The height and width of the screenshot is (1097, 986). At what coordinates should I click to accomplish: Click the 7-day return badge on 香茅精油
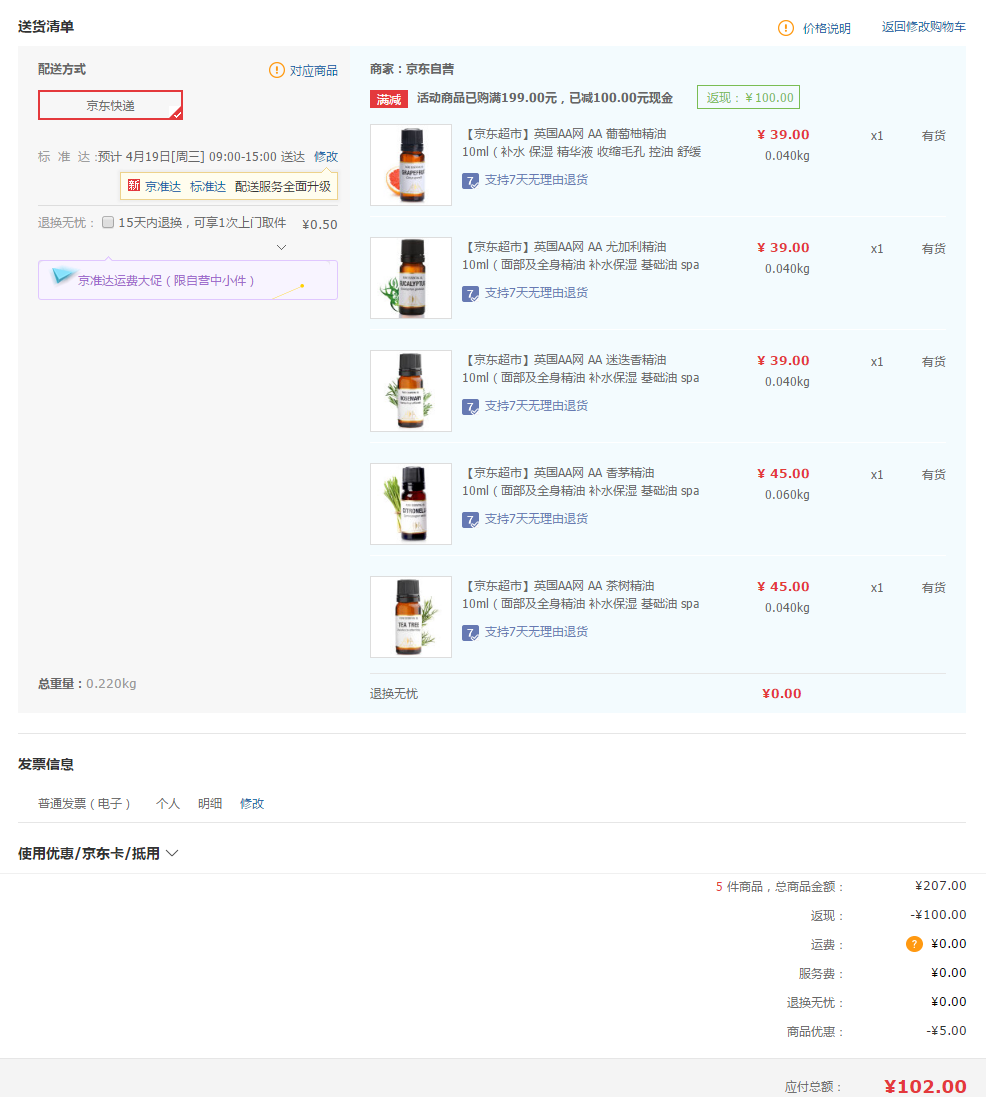470,519
